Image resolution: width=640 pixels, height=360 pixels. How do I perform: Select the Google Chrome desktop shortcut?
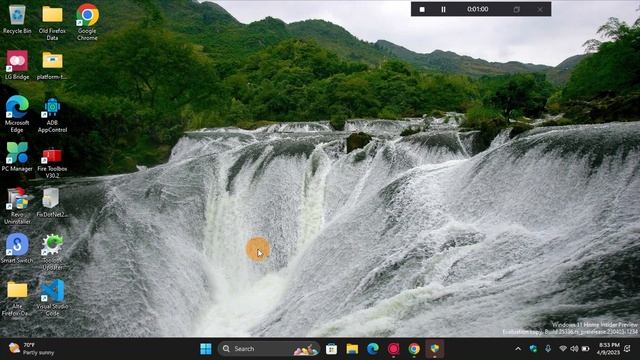(x=87, y=22)
